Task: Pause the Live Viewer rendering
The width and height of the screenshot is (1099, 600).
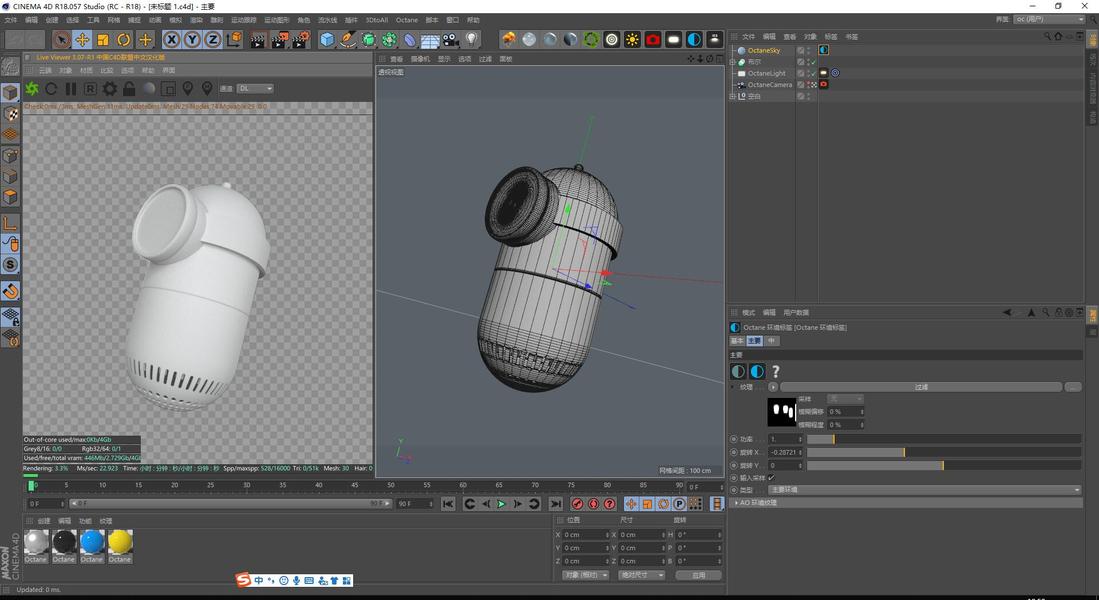Action: (x=71, y=88)
